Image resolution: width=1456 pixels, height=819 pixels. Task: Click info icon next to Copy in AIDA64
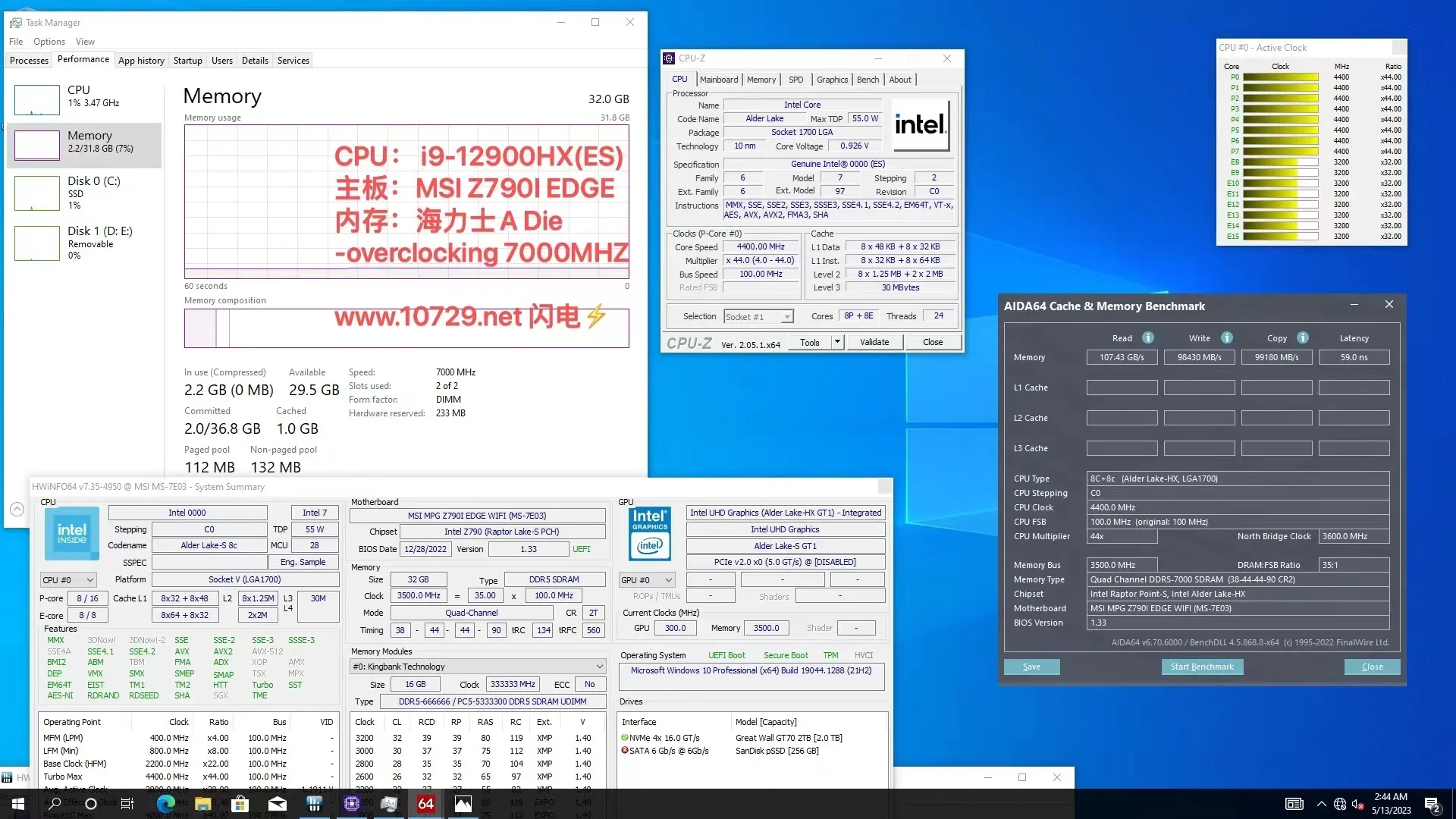tap(1303, 337)
